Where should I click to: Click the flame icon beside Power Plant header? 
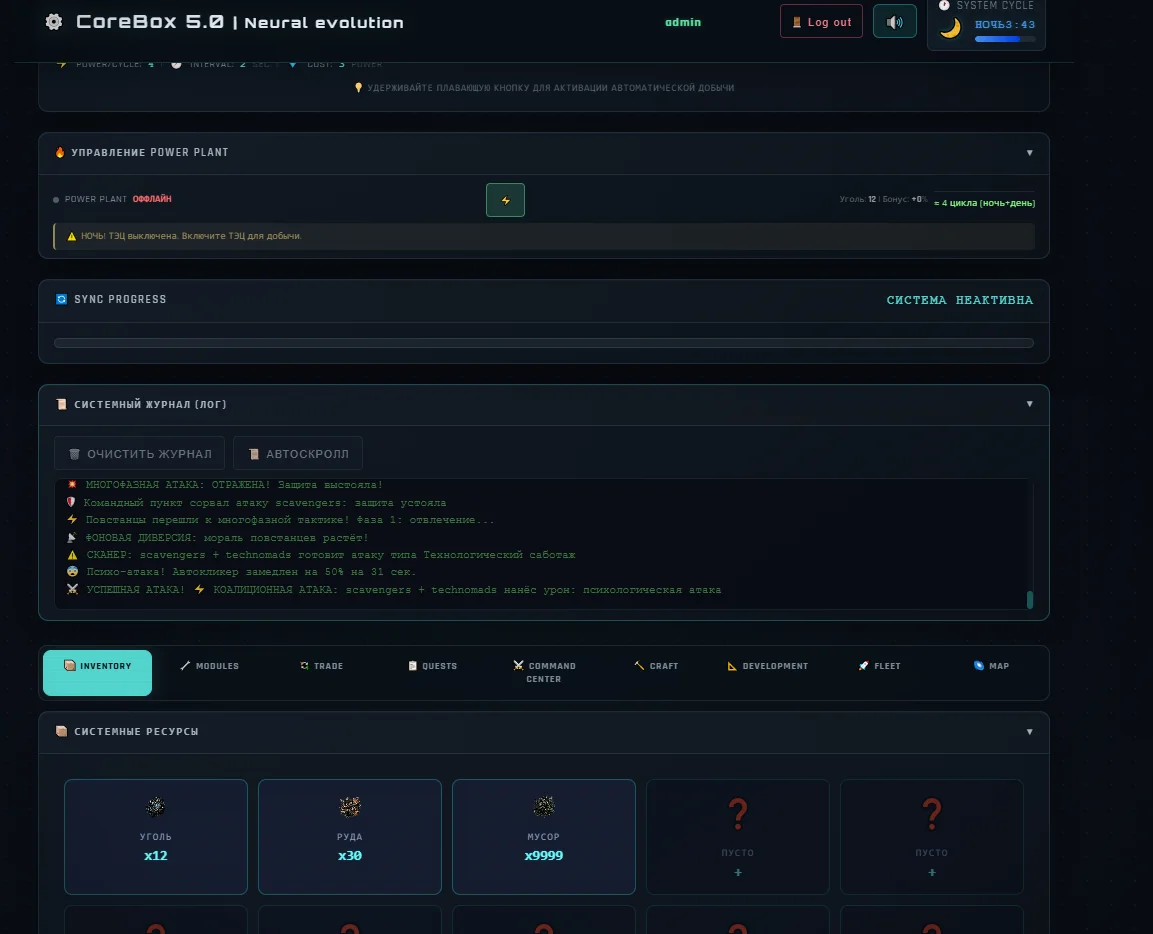coord(60,152)
